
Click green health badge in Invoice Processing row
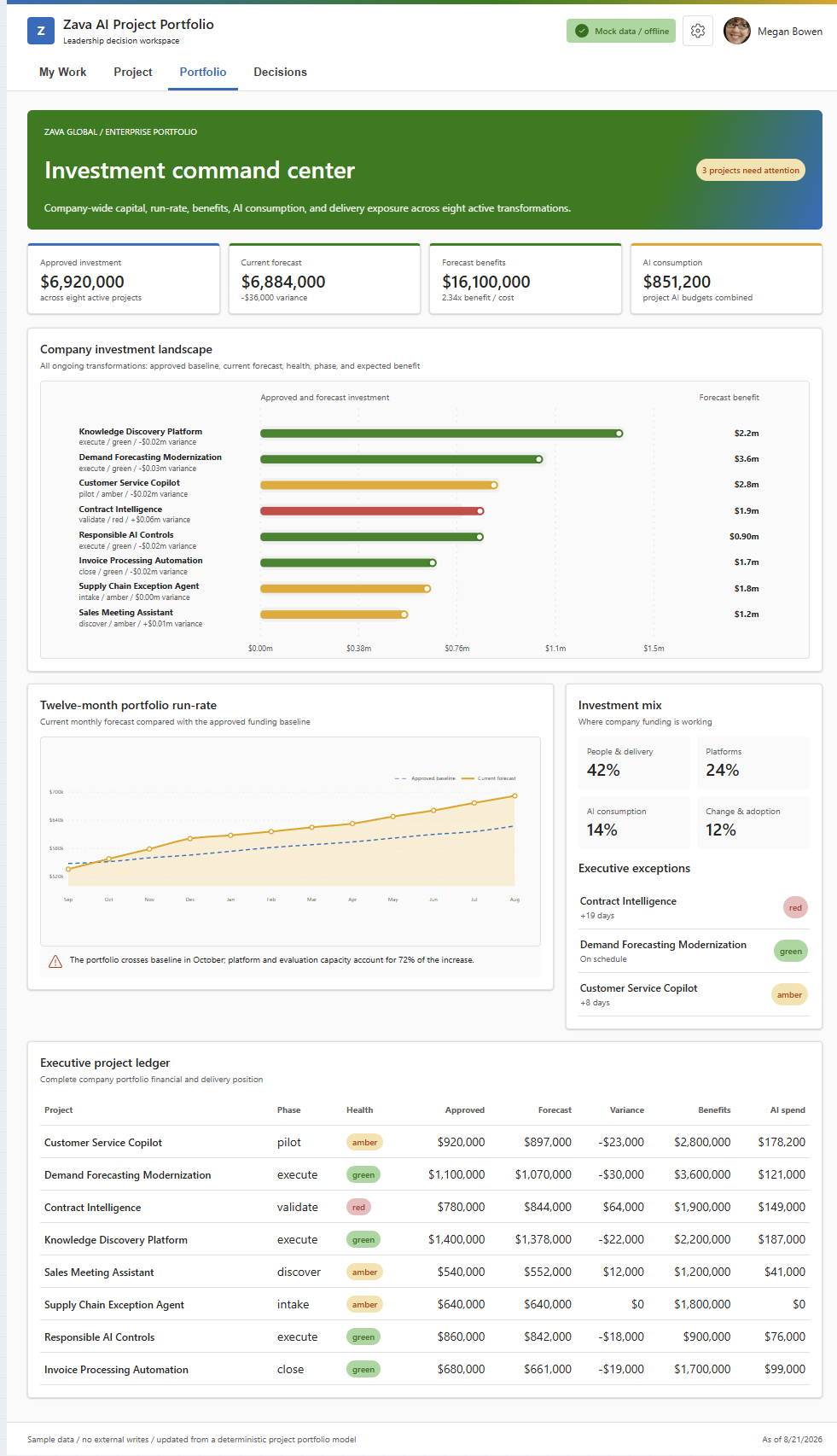pyautogui.click(x=363, y=1369)
